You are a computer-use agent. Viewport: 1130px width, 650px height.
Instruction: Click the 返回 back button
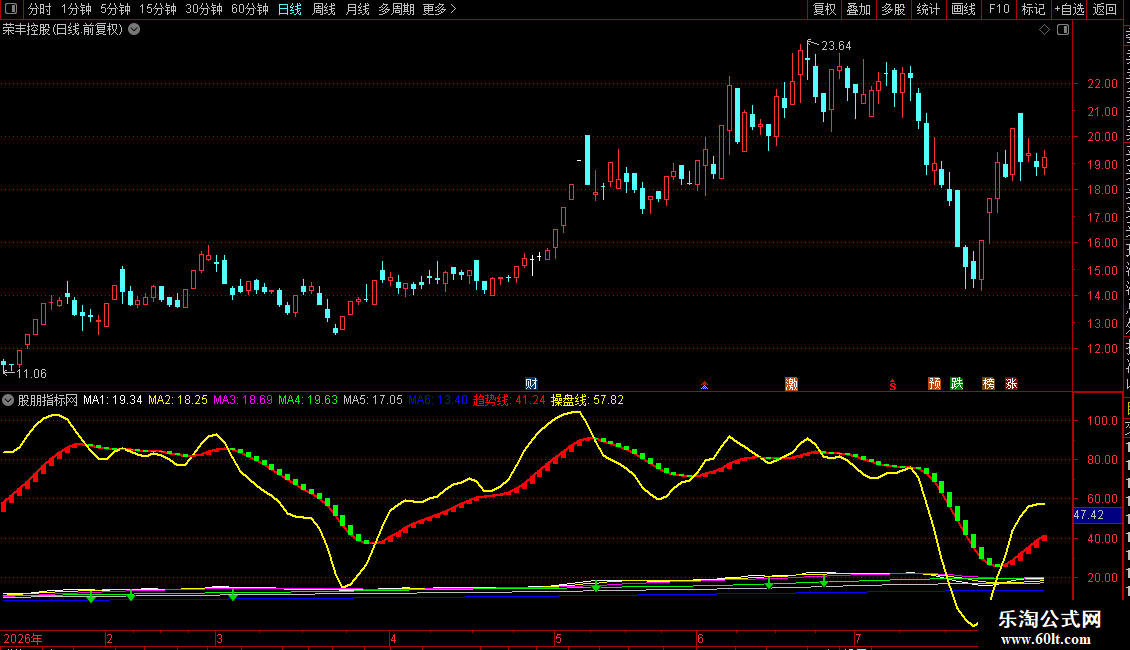(x=1104, y=9)
